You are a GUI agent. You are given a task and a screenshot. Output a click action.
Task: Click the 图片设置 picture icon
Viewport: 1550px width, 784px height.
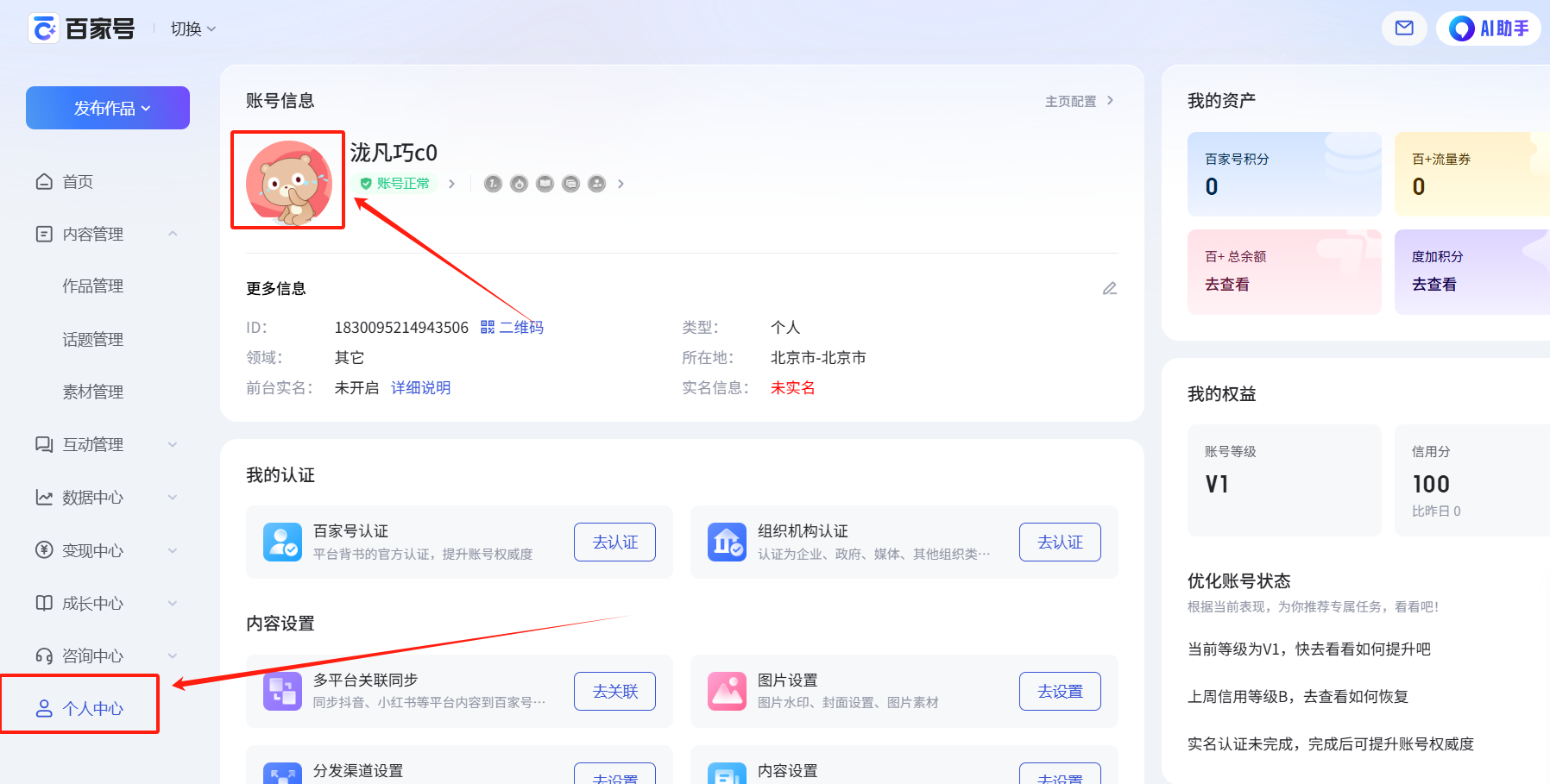coord(727,691)
